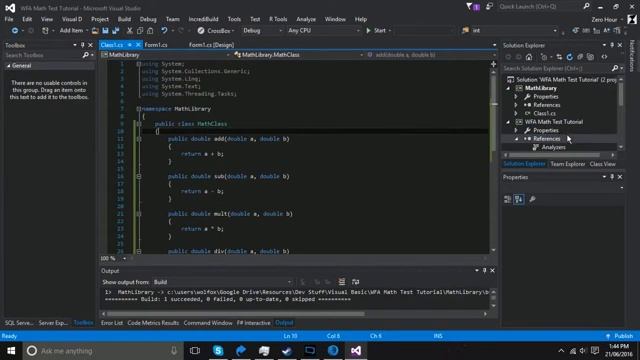
Task: Click in the Search Solution Explorer field
Action: [556, 69]
